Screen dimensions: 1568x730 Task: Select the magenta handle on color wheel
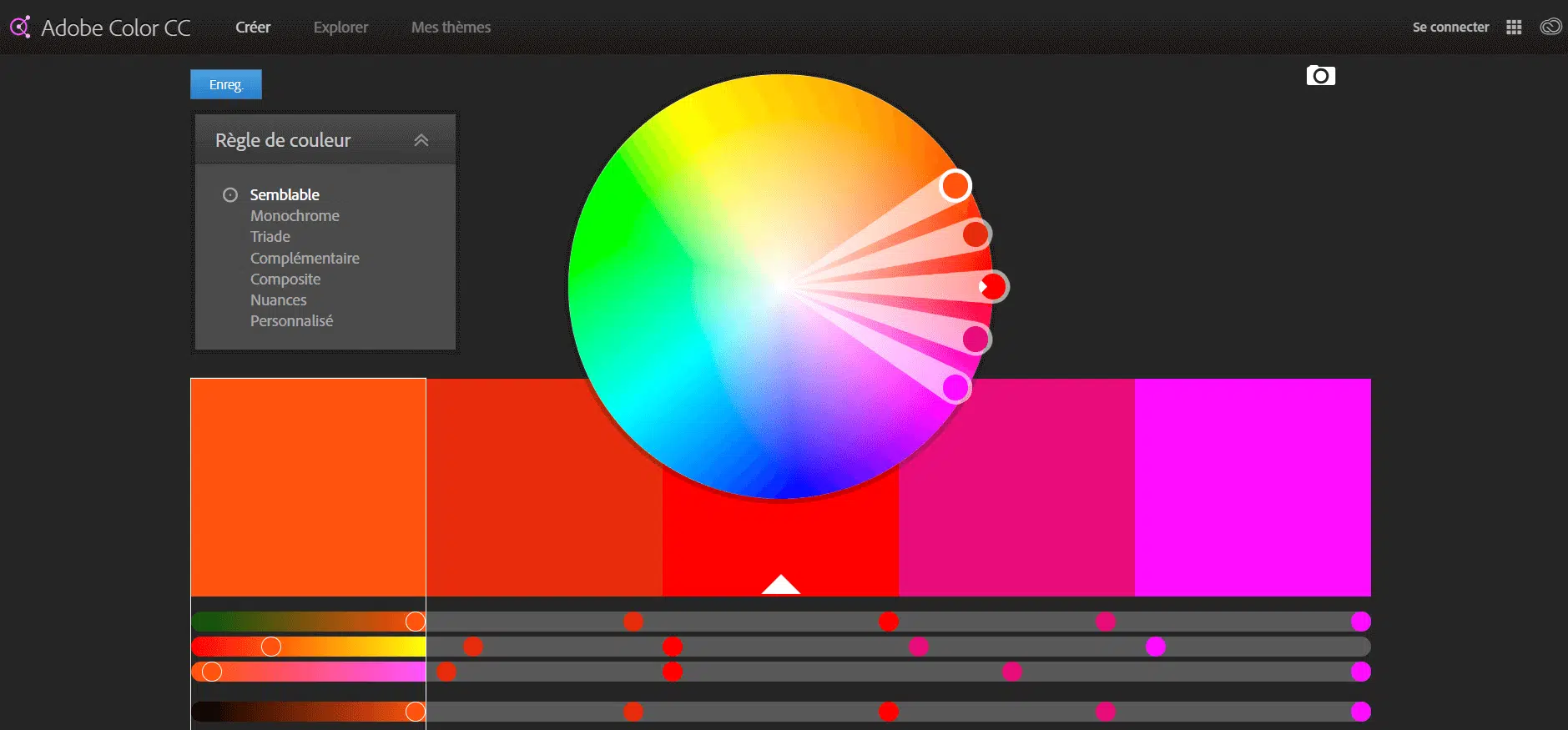coord(955,387)
